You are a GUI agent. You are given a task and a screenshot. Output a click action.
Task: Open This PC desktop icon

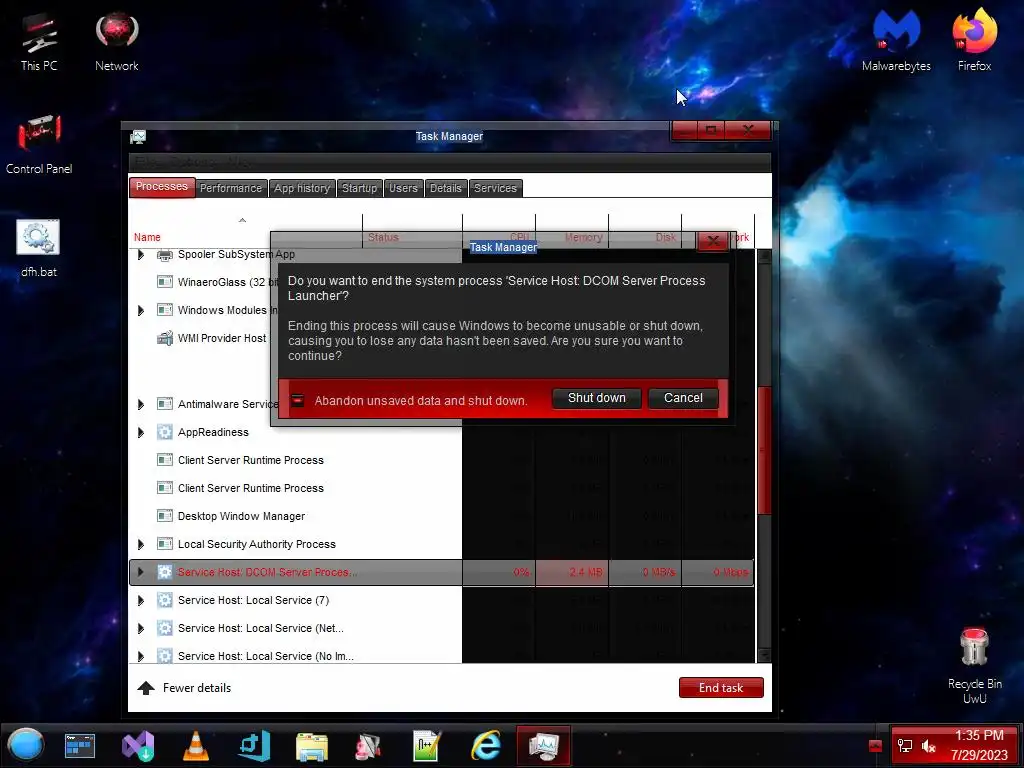[x=39, y=42]
